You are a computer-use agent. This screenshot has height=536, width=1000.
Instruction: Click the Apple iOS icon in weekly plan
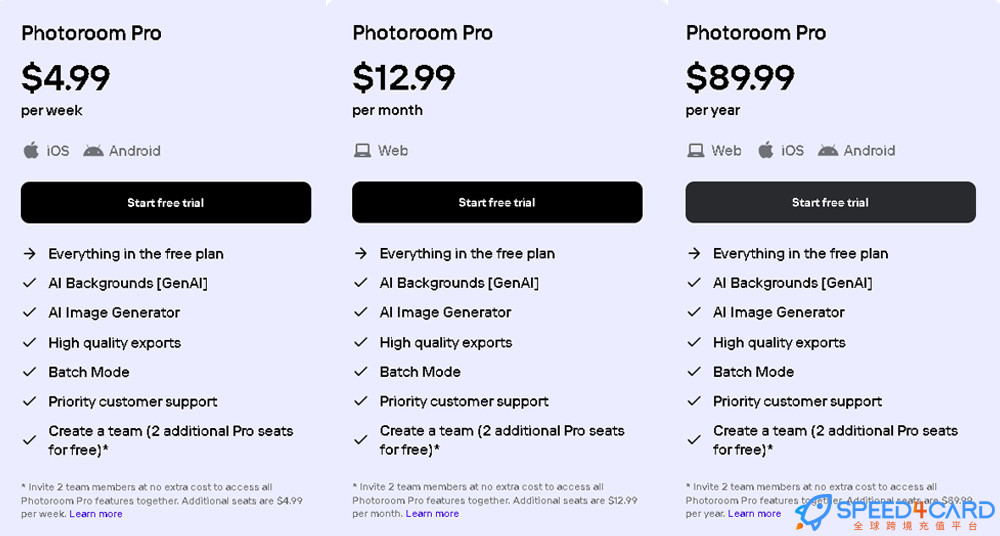click(31, 151)
